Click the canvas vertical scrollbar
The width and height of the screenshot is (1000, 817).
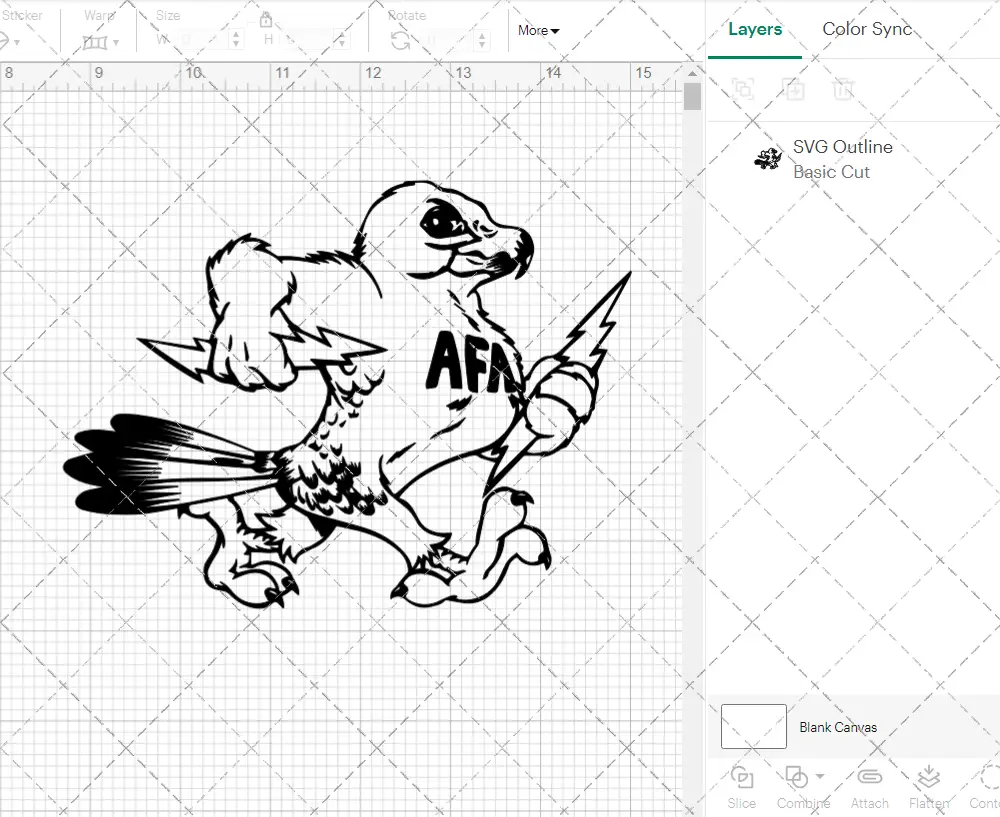point(691,97)
